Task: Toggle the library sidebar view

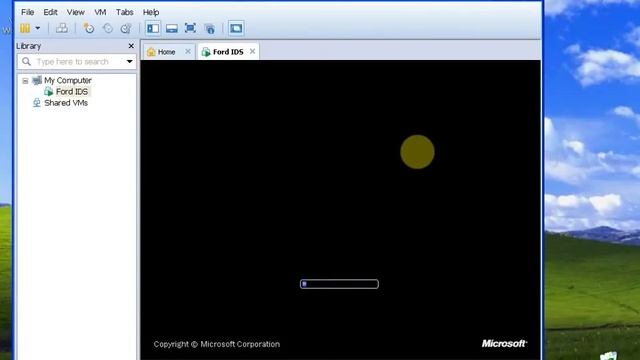Action: coord(153,28)
